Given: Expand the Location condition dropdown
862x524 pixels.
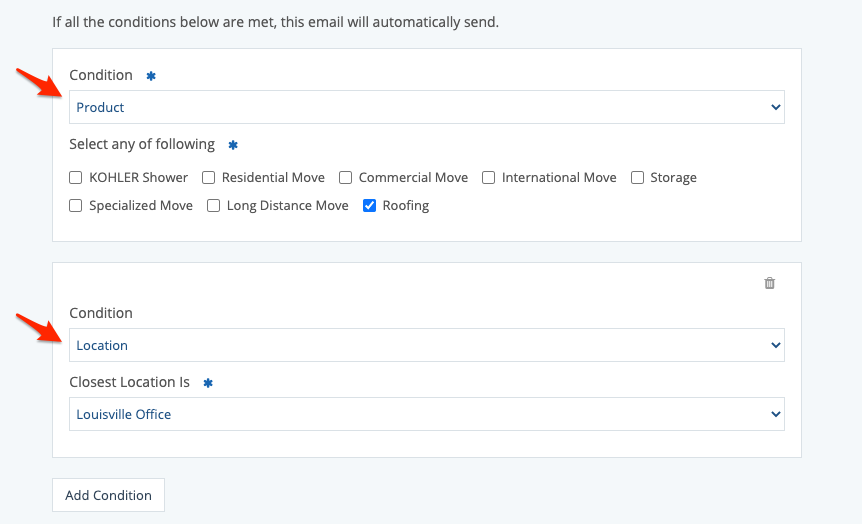Looking at the screenshot, I should coord(426,345).
